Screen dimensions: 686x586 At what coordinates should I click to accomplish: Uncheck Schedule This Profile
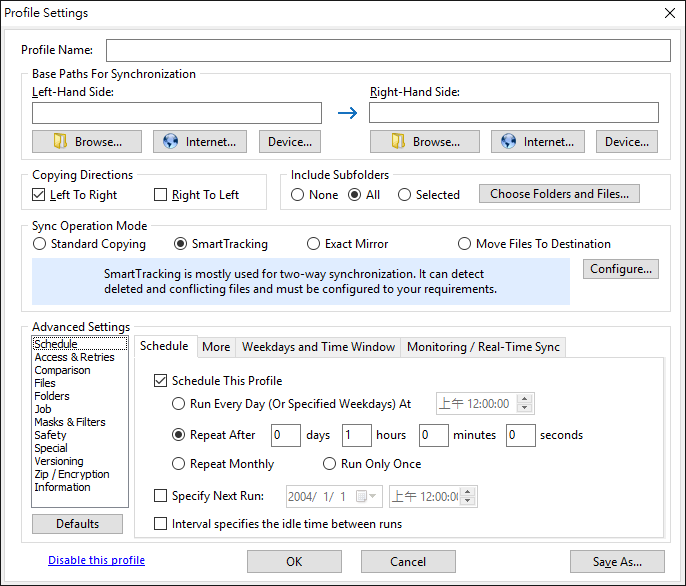161,381
